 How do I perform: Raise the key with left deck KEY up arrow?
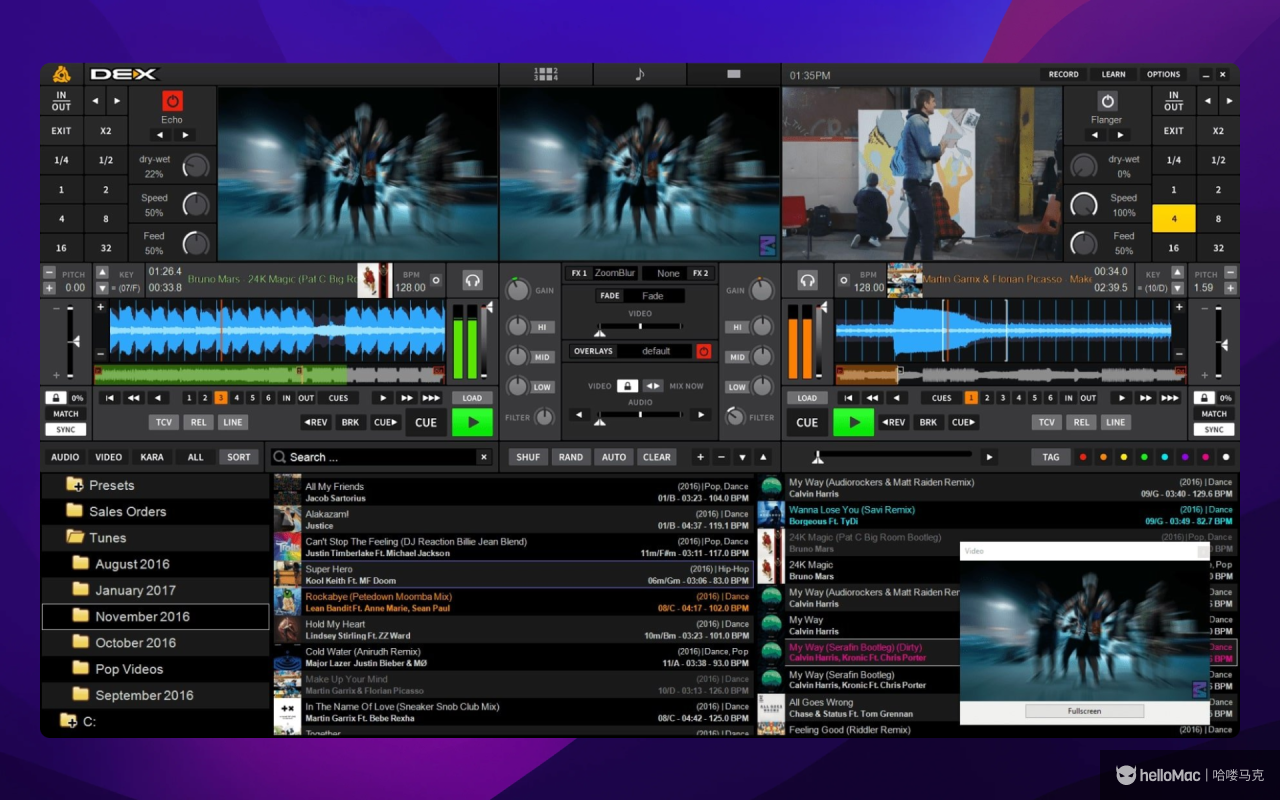click(x=102, y=273)
